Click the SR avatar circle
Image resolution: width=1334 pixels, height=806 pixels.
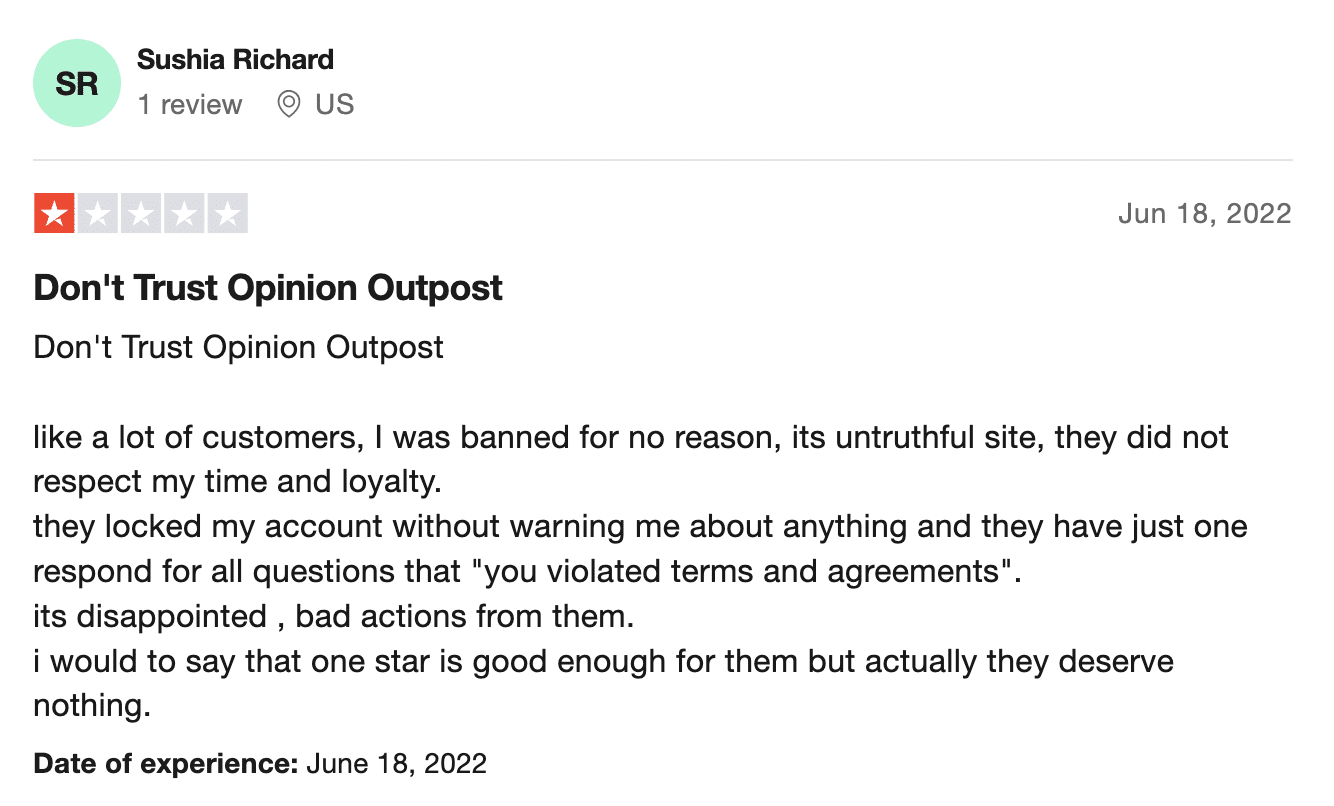click(x=77, y=83)
